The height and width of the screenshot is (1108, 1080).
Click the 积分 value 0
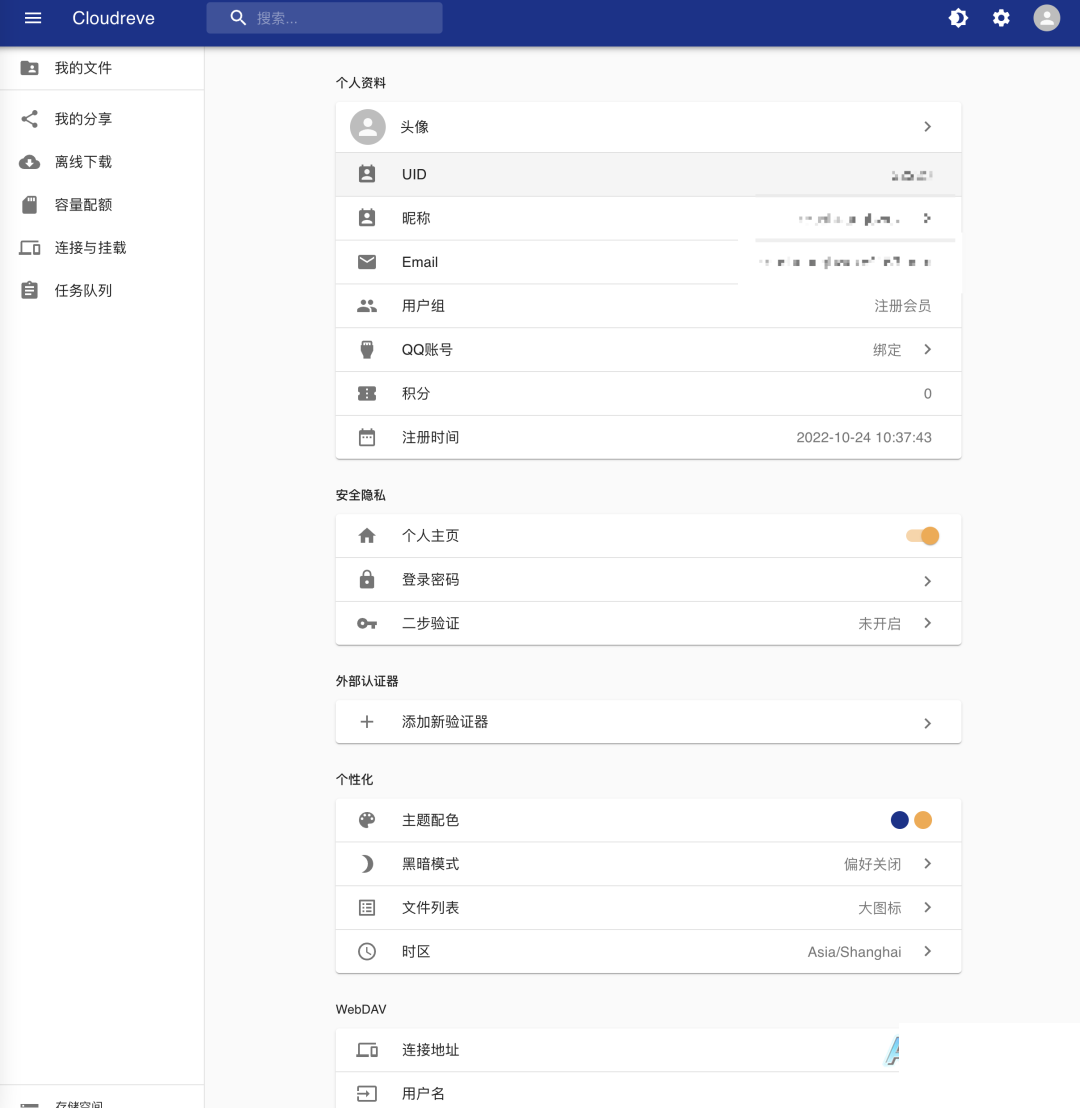[x=927, y=394]
